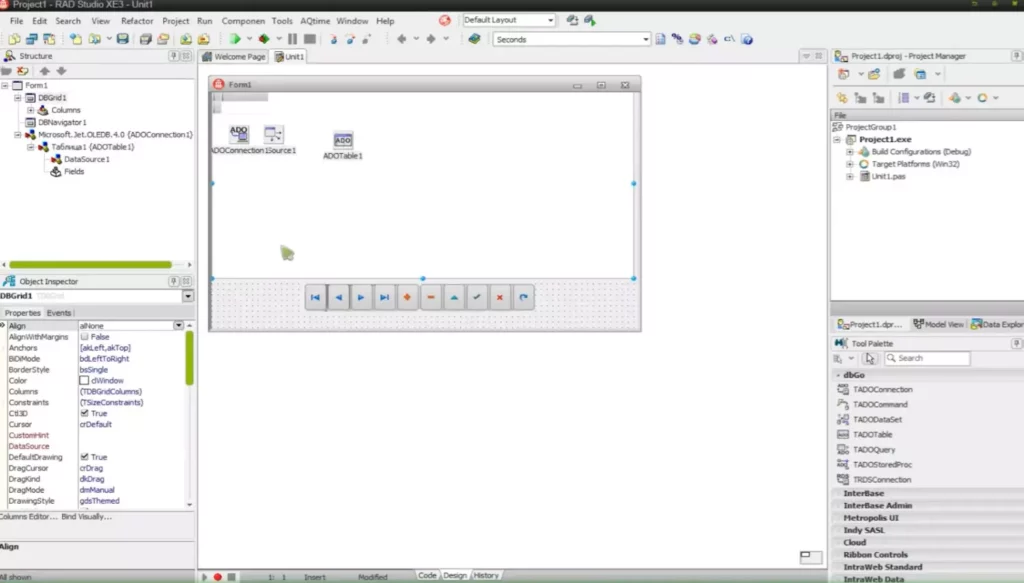This screenshot has width=1024, height=583.
Task: Click DBNavigator Prior record button
Action: click(x=338, y=297)
